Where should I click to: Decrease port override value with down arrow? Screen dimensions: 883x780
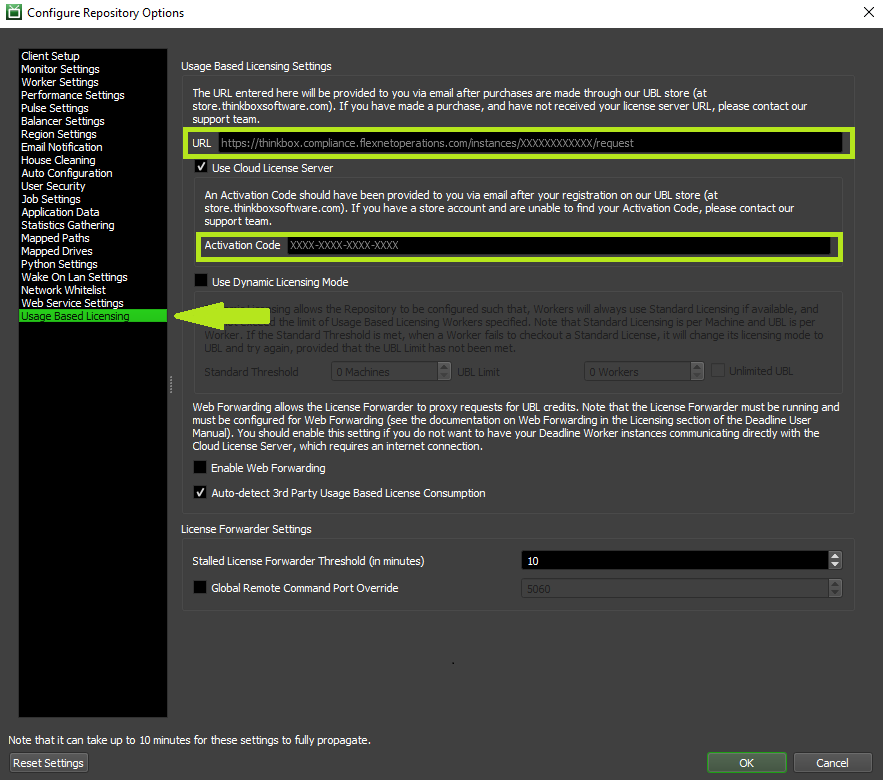click(x=835, y=593)
